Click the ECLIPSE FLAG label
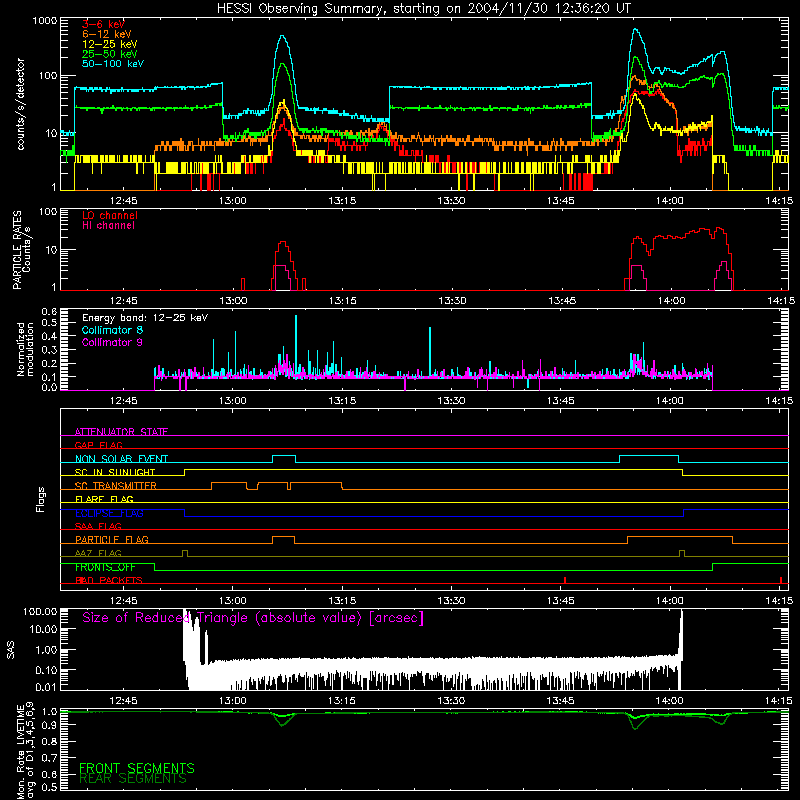800x800 pixels. point(109,513)
